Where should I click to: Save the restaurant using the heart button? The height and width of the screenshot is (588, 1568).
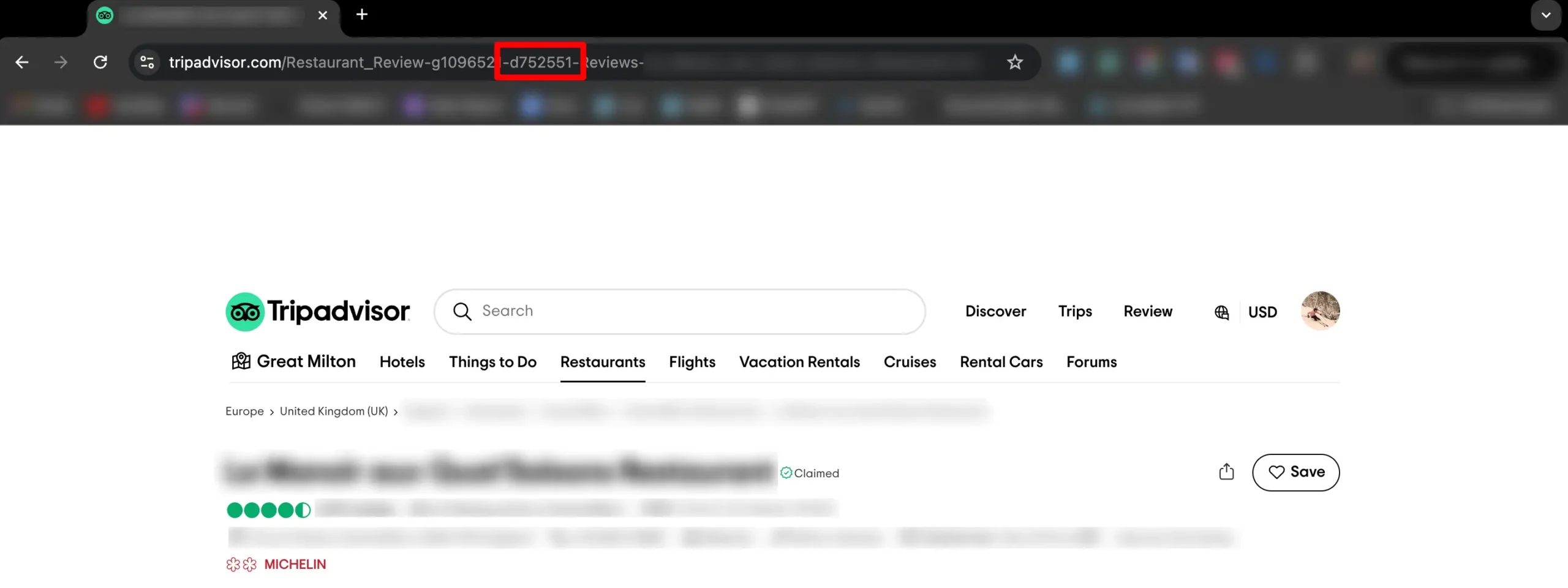click(x=1296, y=472)
